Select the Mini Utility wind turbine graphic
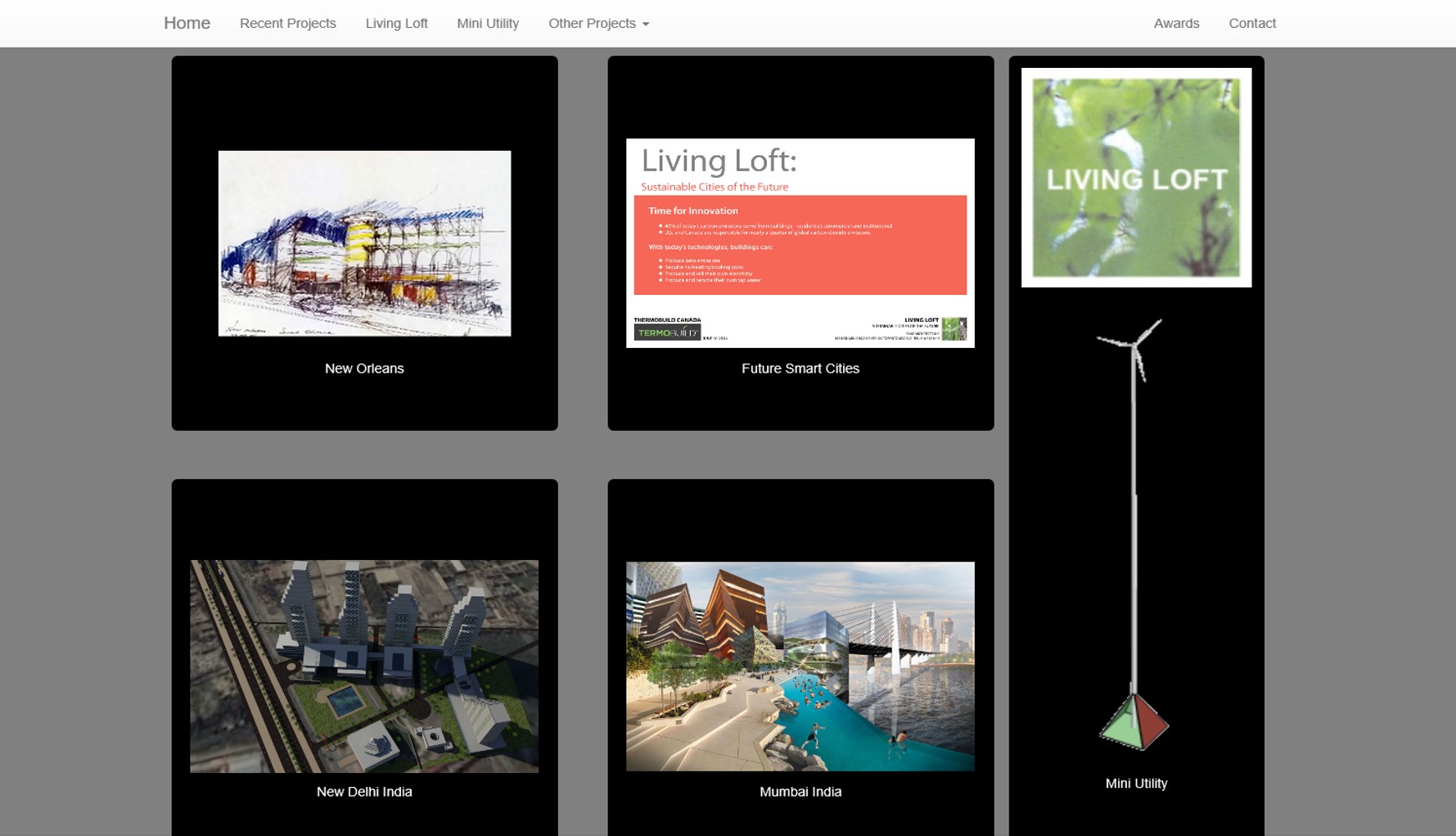The height and width of the screenshot is (836, 1456). [1134, 532]
